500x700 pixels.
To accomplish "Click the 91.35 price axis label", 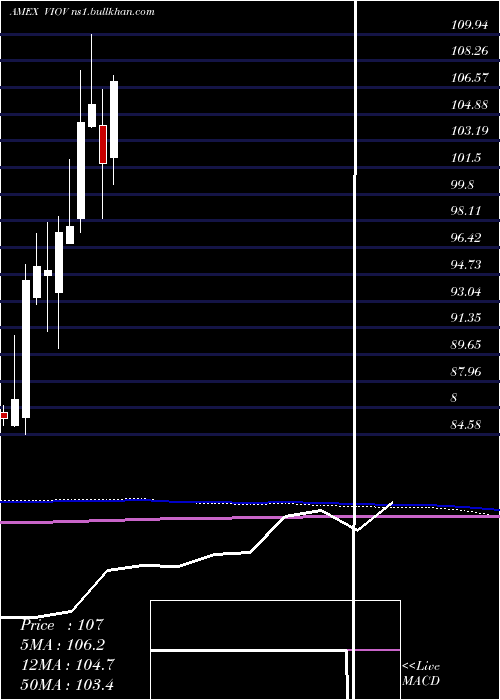I will tap(466, 317).
